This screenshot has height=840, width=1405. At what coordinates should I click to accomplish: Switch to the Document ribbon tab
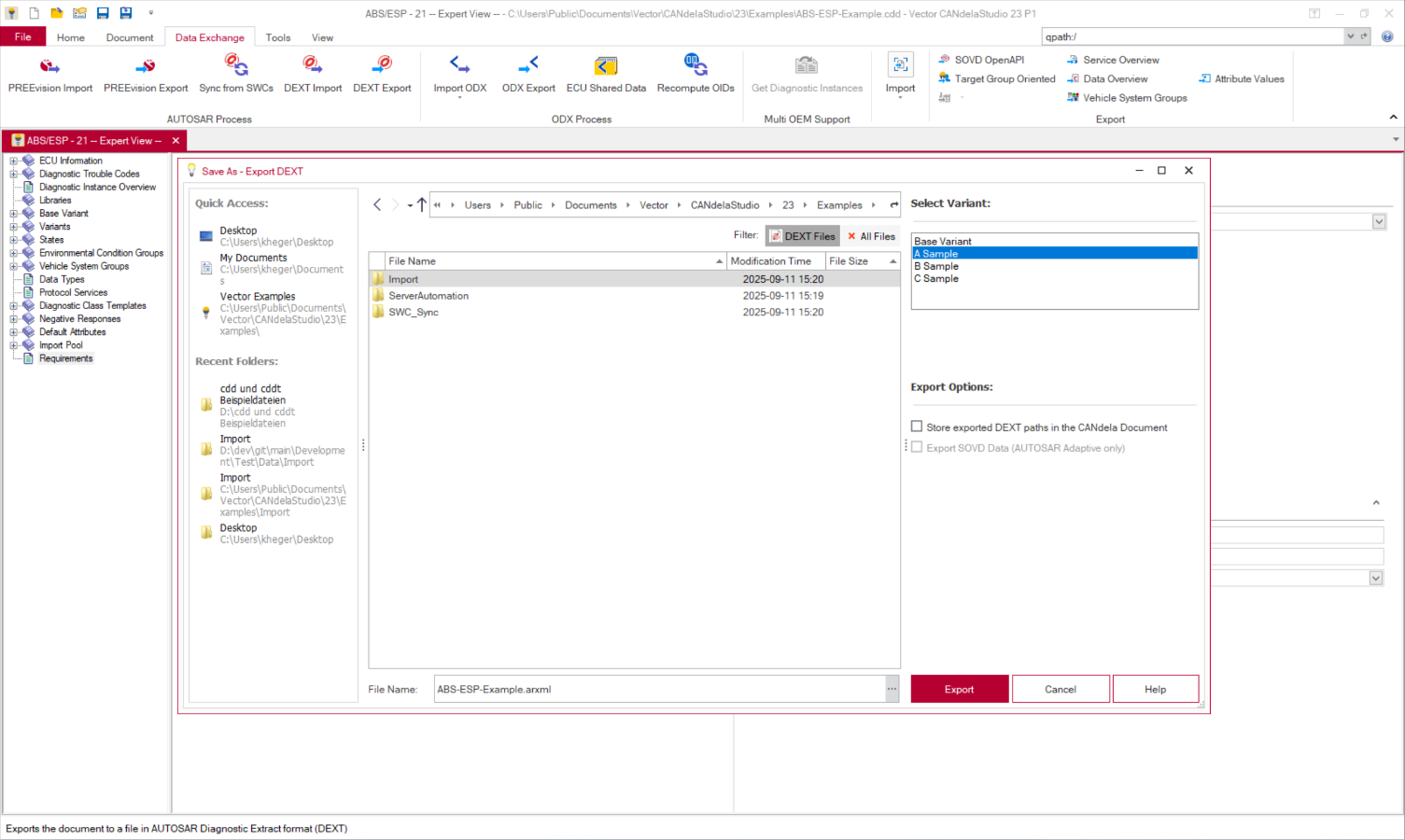pos(130,37)
